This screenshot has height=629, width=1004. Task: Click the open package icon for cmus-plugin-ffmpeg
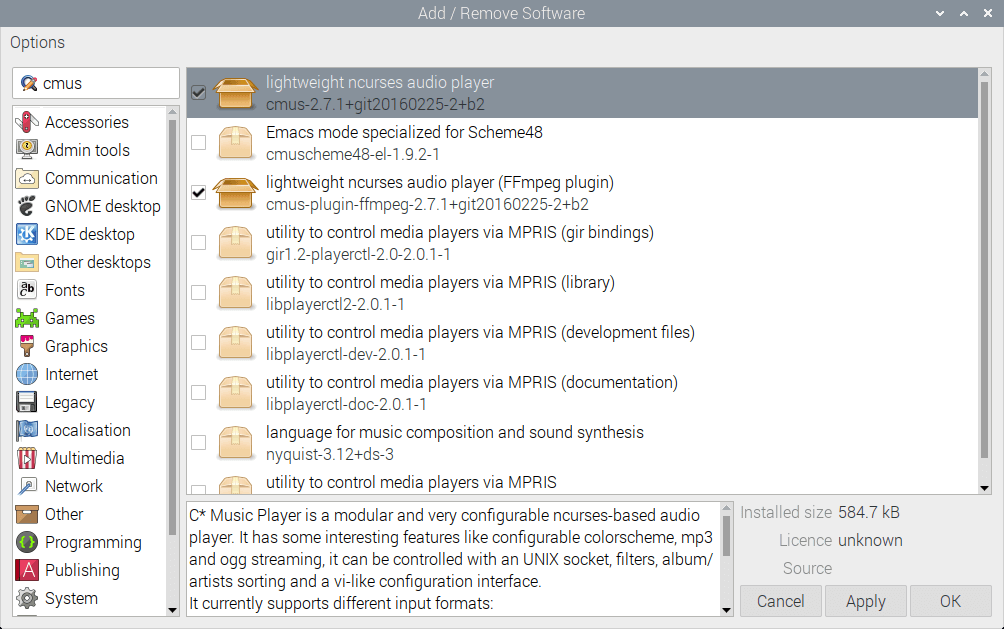pos(235,193)
